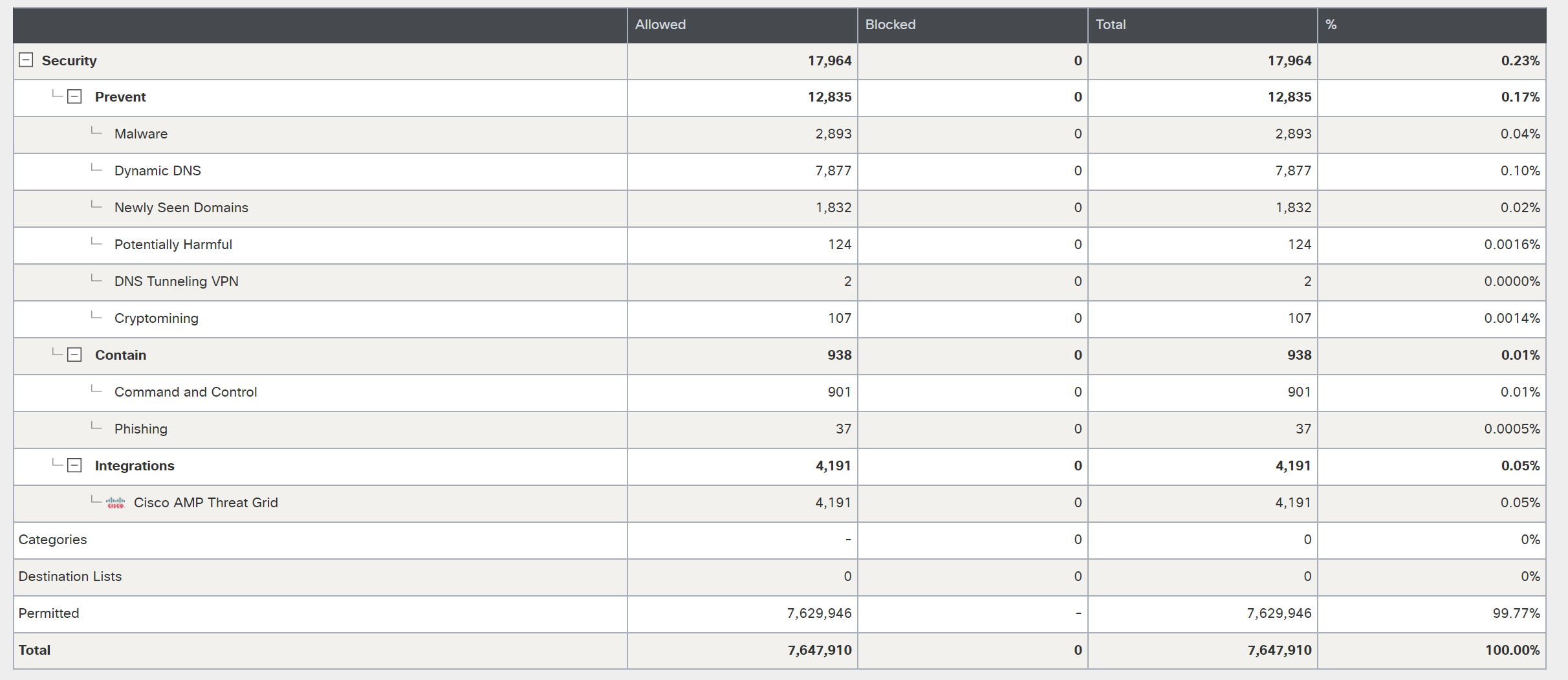Screen dimensions: 1568x680
Task: Click the % column header
Action: tap(1331, 25)
